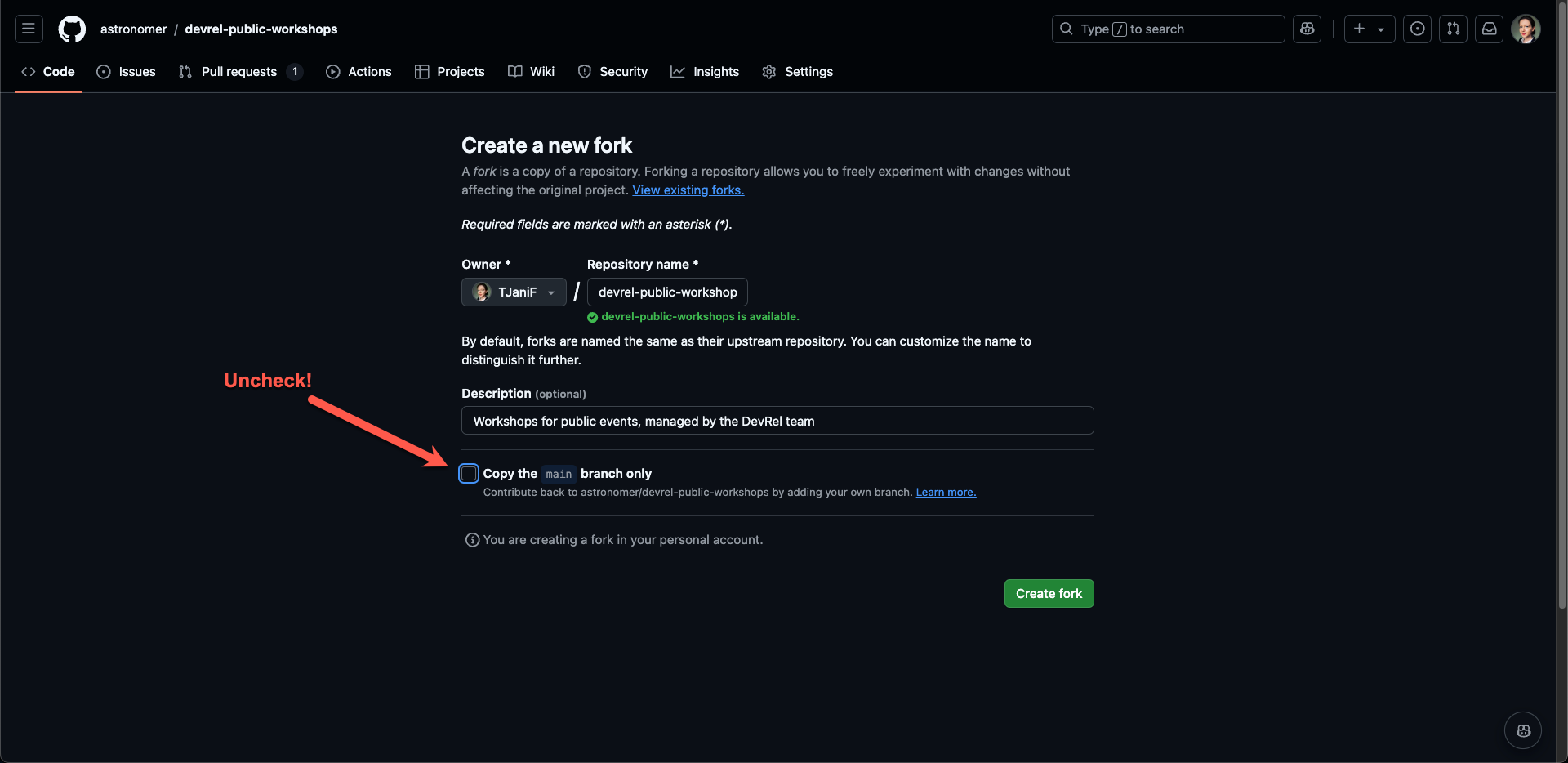Open the GitHub home page logo
The width and height of the screenshot is (1568, 763).
72,29
